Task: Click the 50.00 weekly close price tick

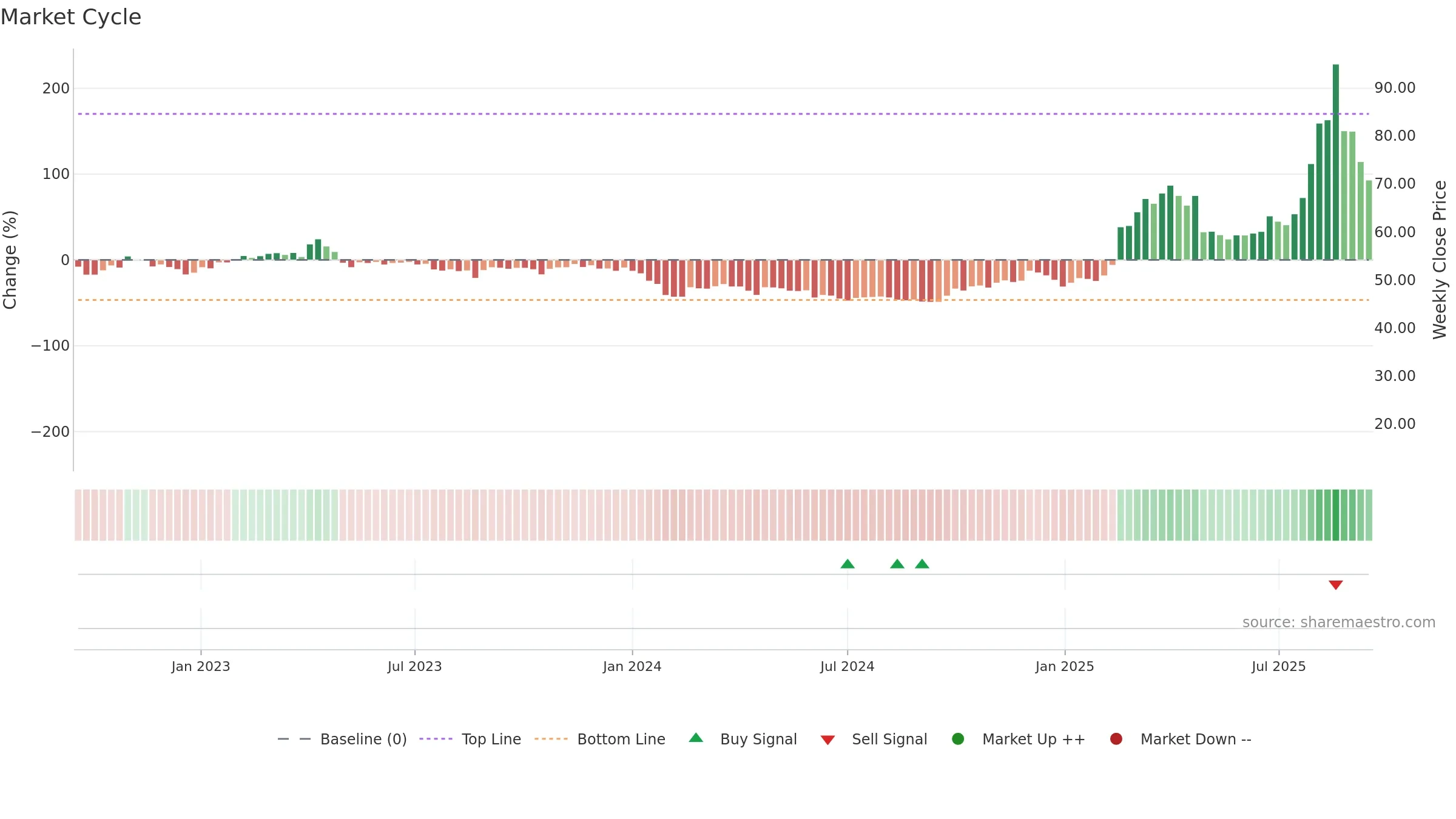Action: pyautogui.click(x=1395, y=280)
